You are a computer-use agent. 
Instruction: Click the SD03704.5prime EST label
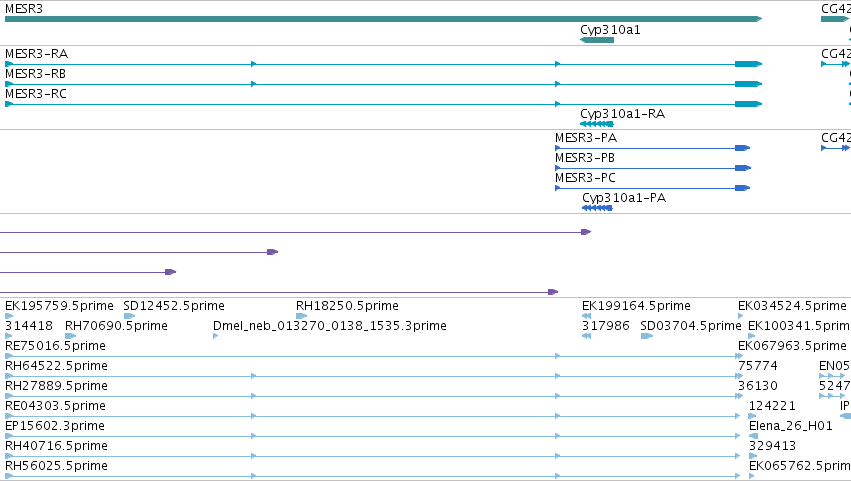(x=690, y=326)
